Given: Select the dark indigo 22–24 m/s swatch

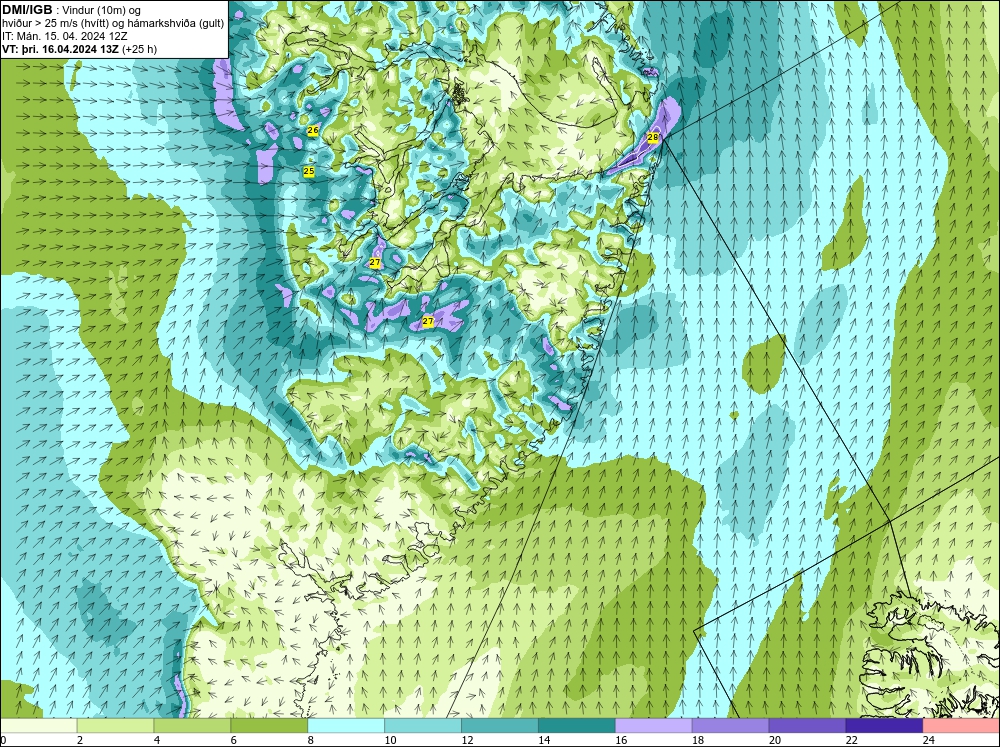Looking at the screenshot, I should [884, 725].
